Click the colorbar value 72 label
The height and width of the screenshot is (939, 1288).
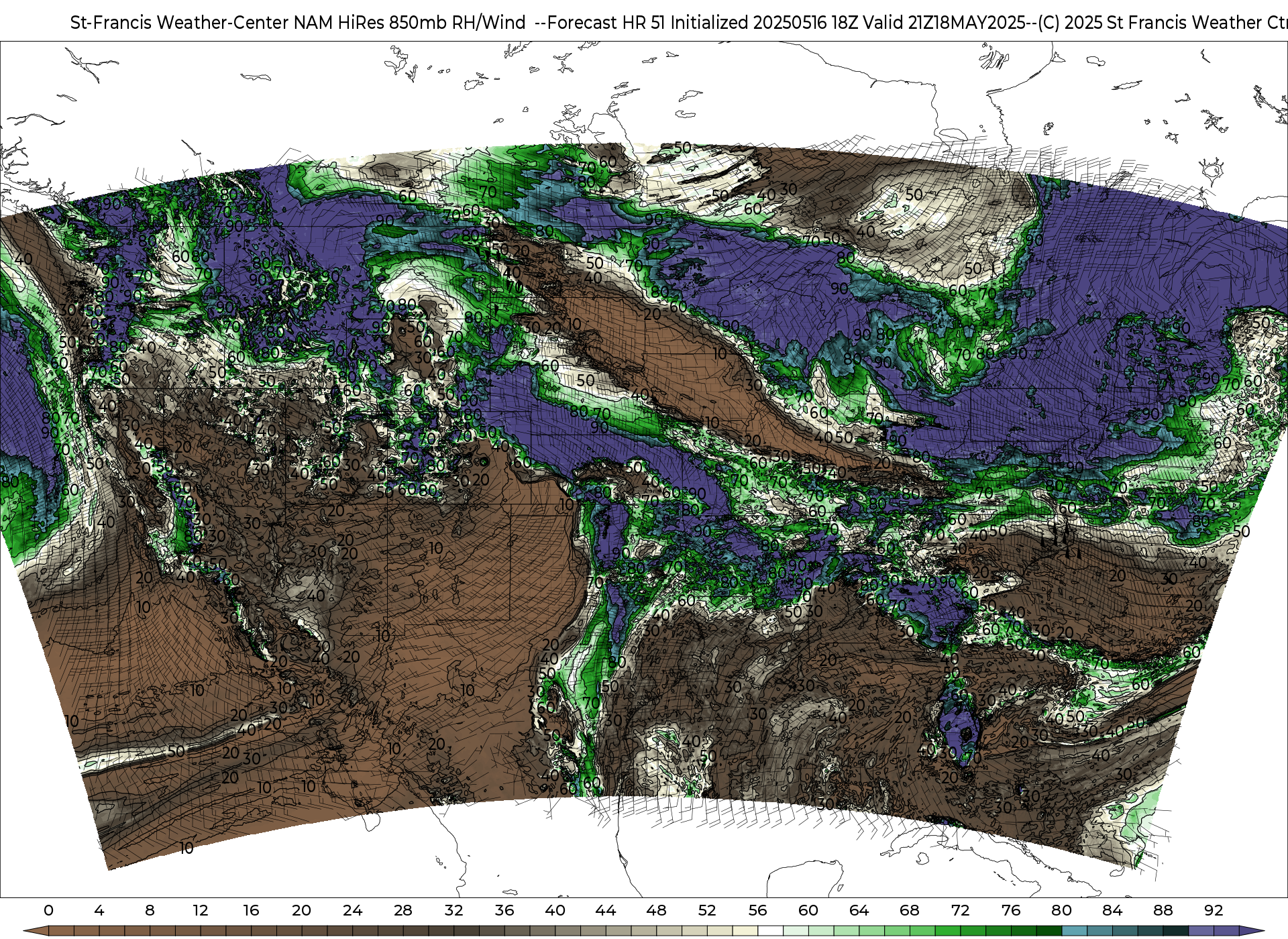(x=960, y=910)
